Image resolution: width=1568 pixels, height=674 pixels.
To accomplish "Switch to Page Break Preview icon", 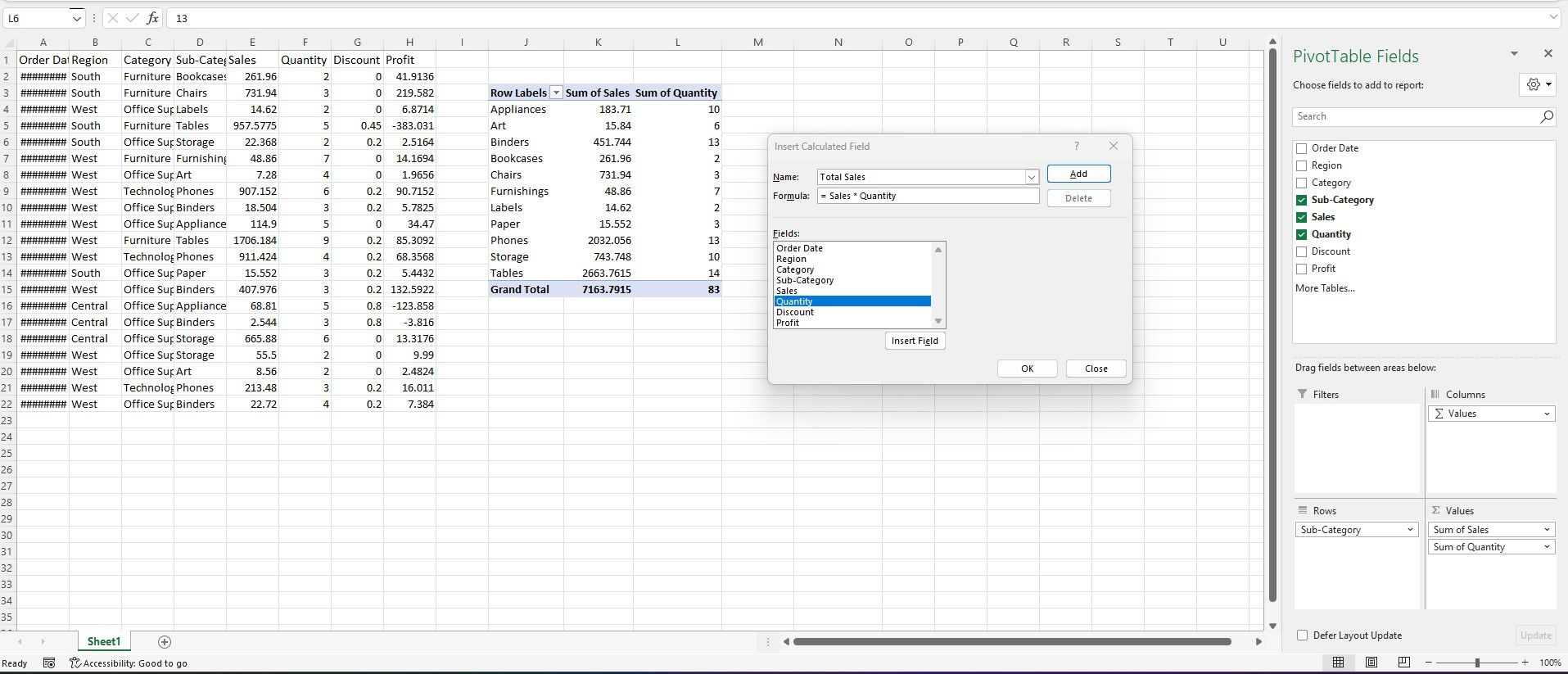I will point(1403,663).
